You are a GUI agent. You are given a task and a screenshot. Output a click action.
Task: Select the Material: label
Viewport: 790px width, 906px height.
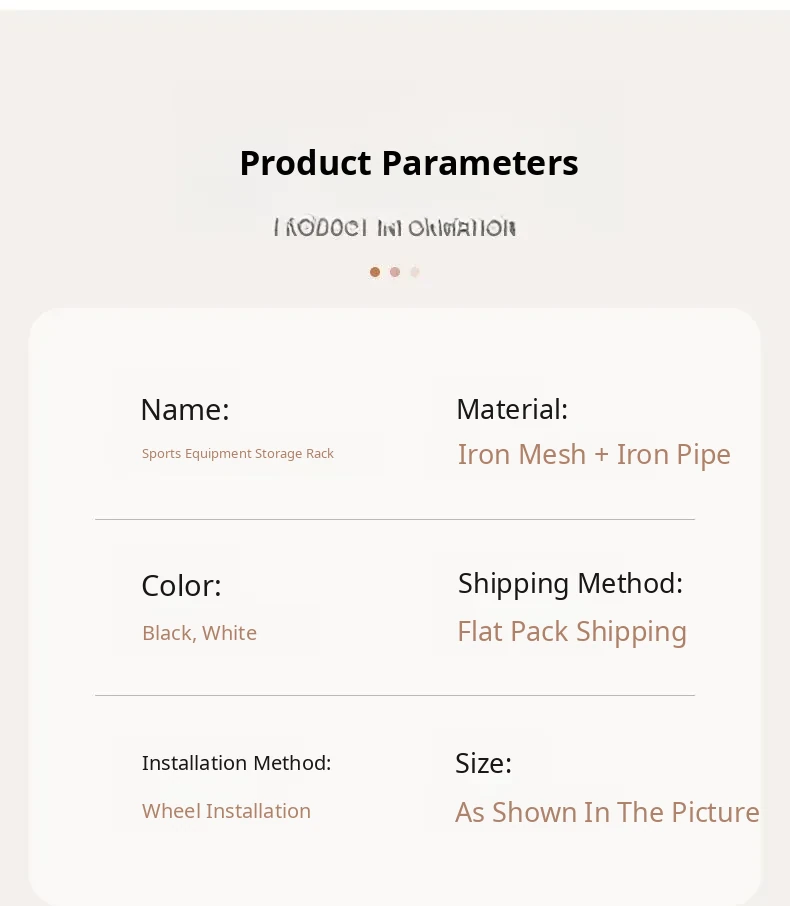[512, 409]
